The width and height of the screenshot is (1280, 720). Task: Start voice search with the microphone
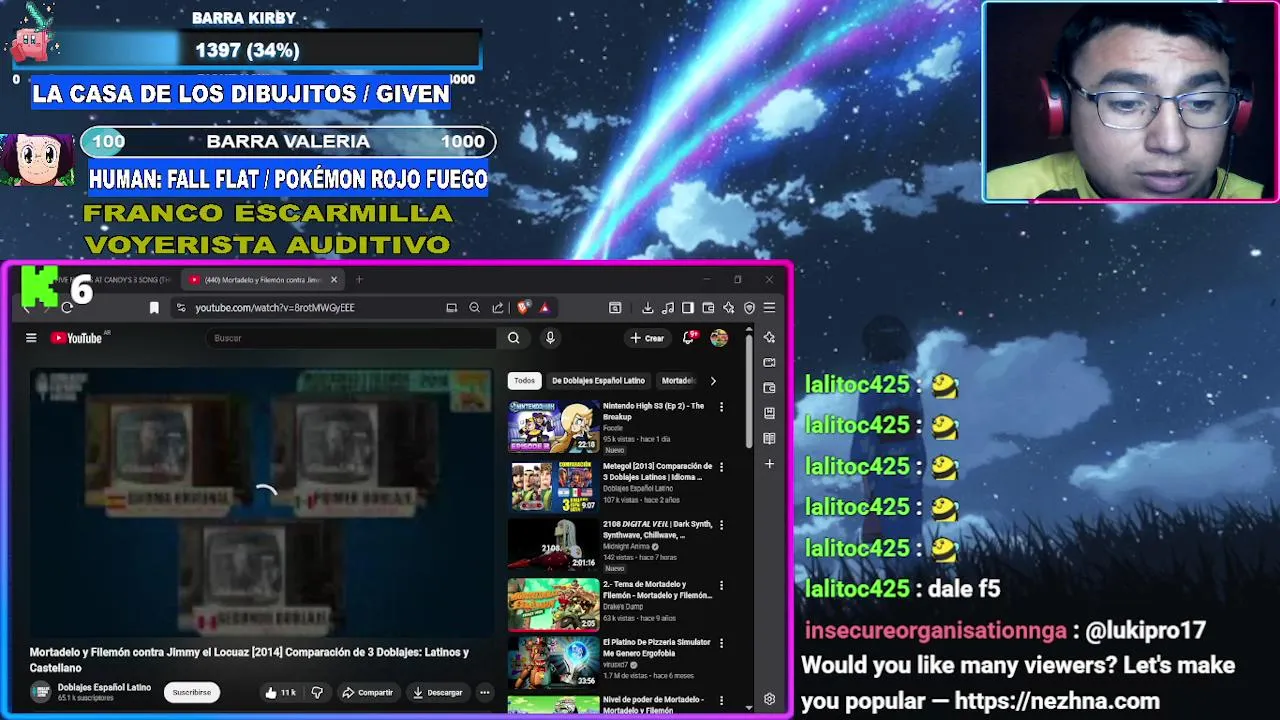(549, 338)
